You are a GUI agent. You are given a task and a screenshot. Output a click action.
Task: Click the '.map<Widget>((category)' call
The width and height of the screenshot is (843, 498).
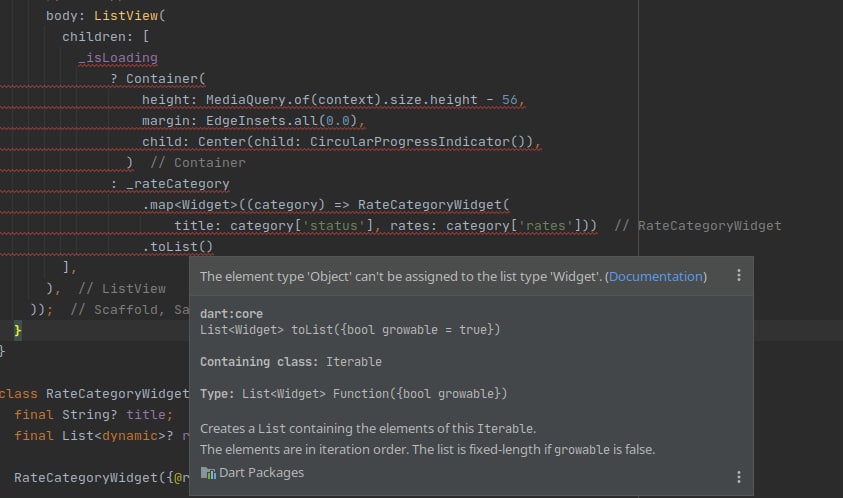(233, 205)
